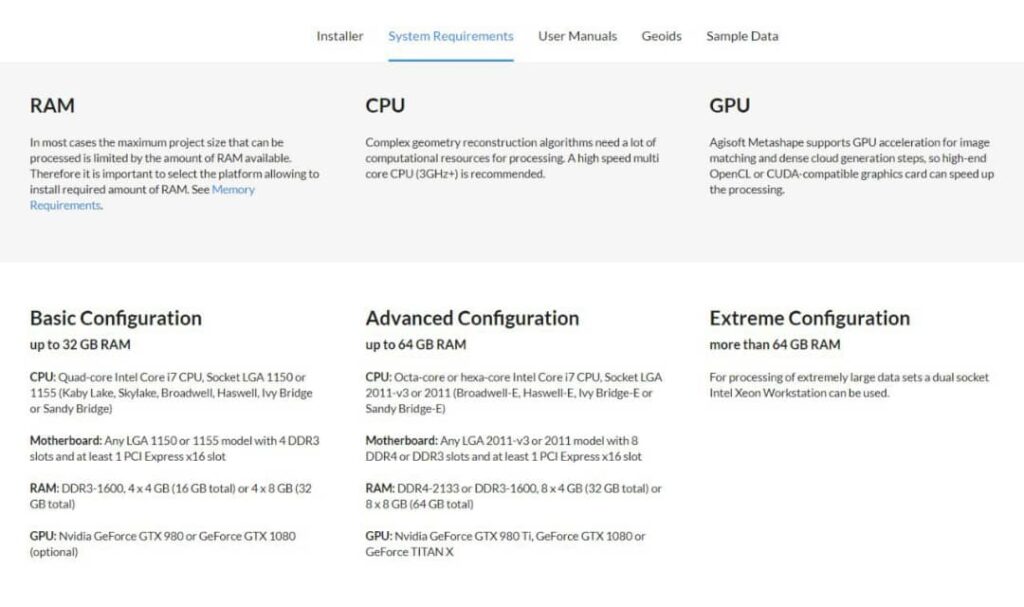Viewport: 1024px width, 607px height.
Task: Switch to the User Manuals tab
Action: [577, 36]
